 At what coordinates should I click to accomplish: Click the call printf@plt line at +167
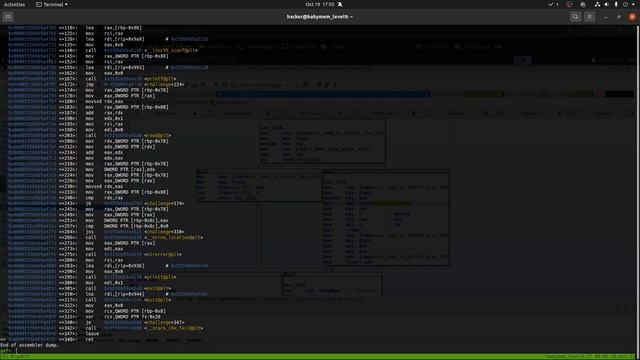[x=92, y=79]
